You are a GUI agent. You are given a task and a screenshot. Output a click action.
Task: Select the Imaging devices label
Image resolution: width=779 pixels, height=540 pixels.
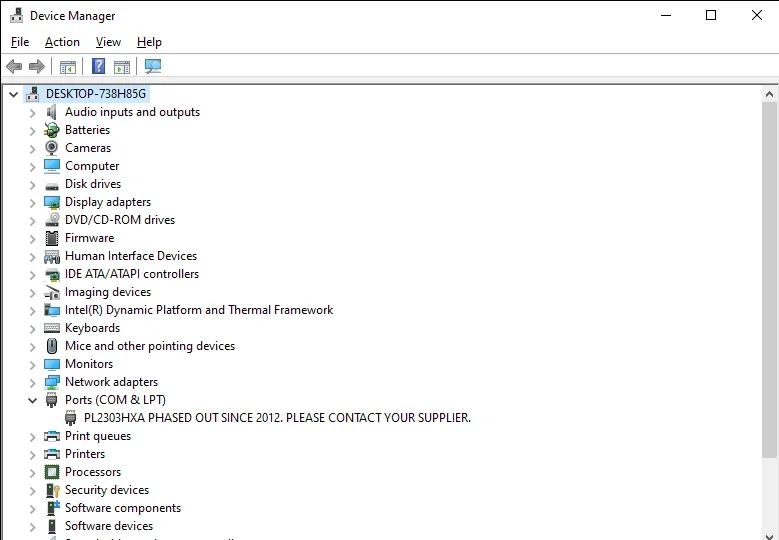pyautogui.click(x=108, y=292)
